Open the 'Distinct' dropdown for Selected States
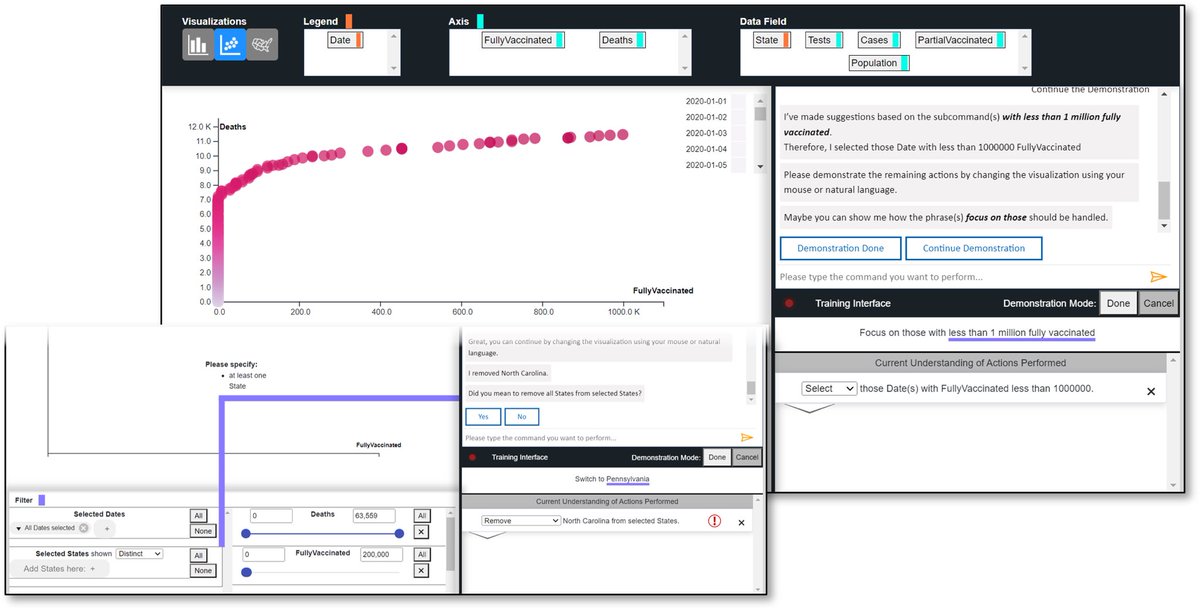The height and width of the screenshot is (610, 1200). 138,553
